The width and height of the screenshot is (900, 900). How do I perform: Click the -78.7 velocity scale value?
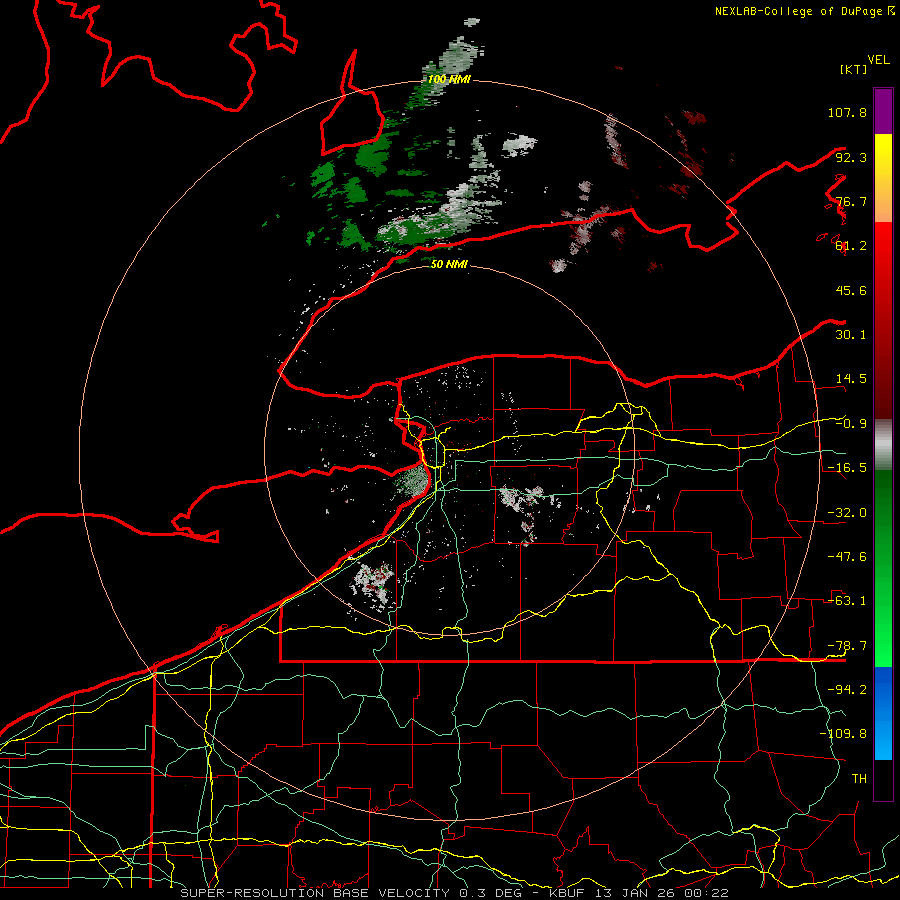click(x=847, y=646)
